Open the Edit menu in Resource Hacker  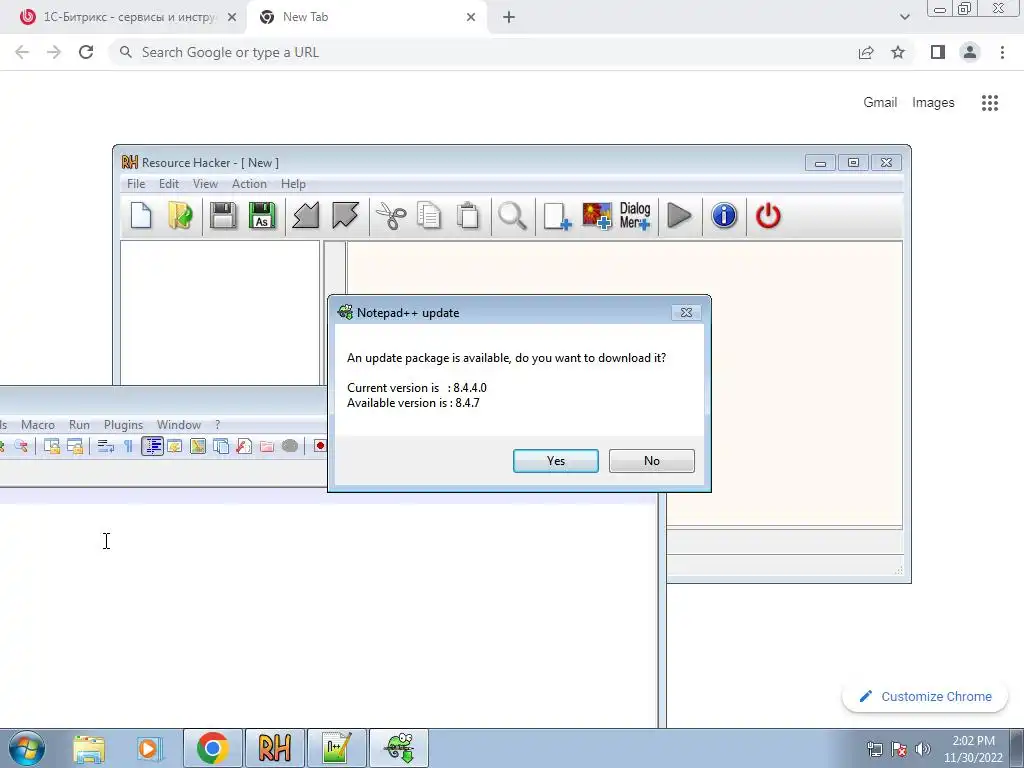[168, 184]
